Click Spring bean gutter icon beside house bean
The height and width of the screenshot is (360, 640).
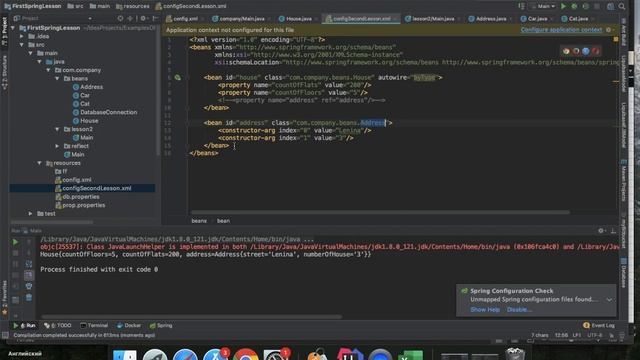[x=178, y=77]
